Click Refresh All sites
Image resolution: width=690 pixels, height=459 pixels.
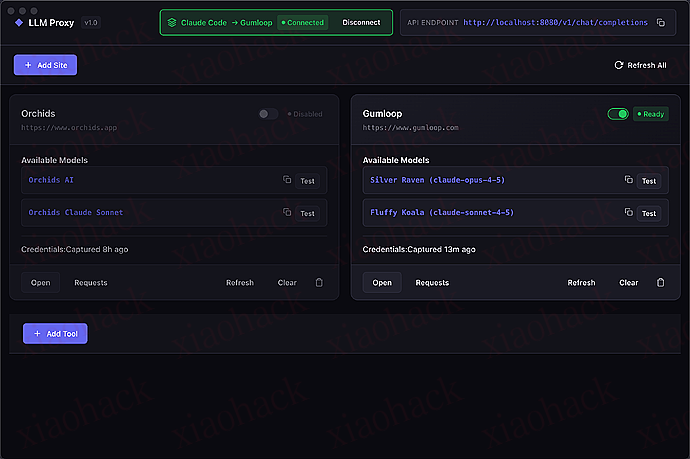tap(640, 65)
